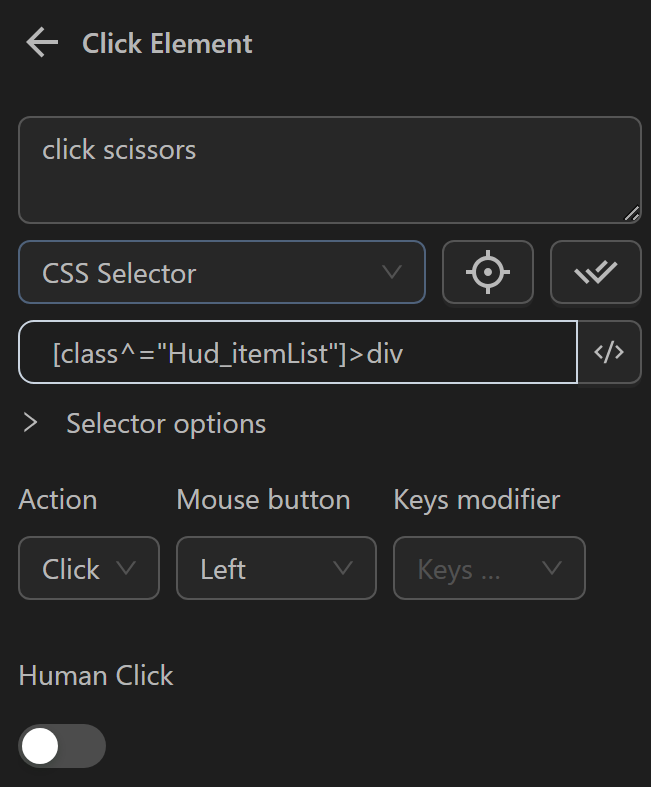Focus the selector field containing Hud_itemList
This screenshot has height=787, width=651.
(297, 352)
